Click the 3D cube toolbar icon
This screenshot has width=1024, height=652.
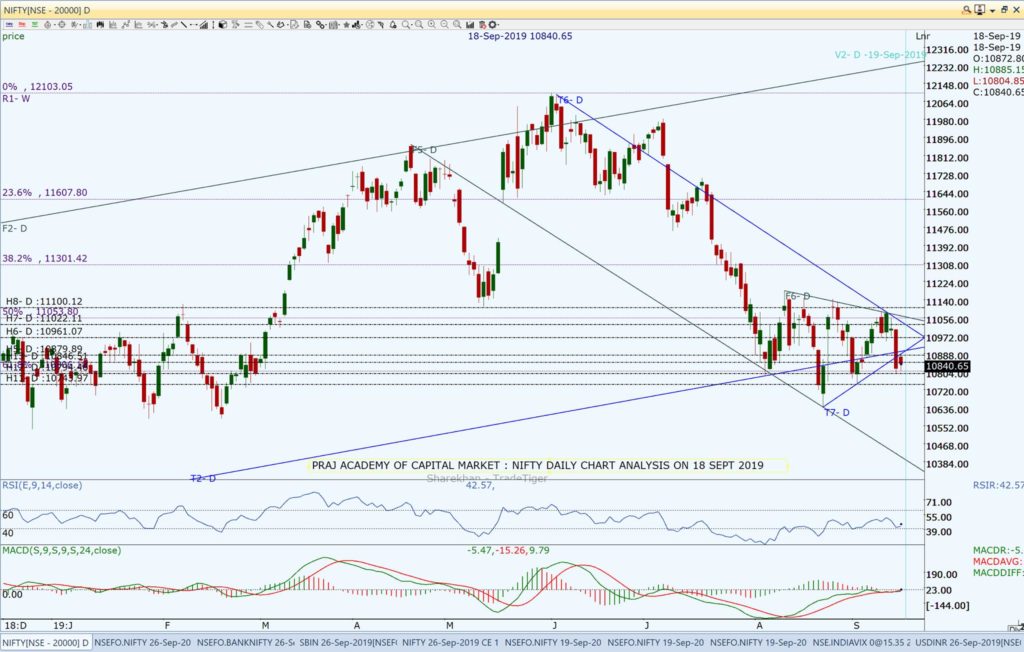pos(222,25)
